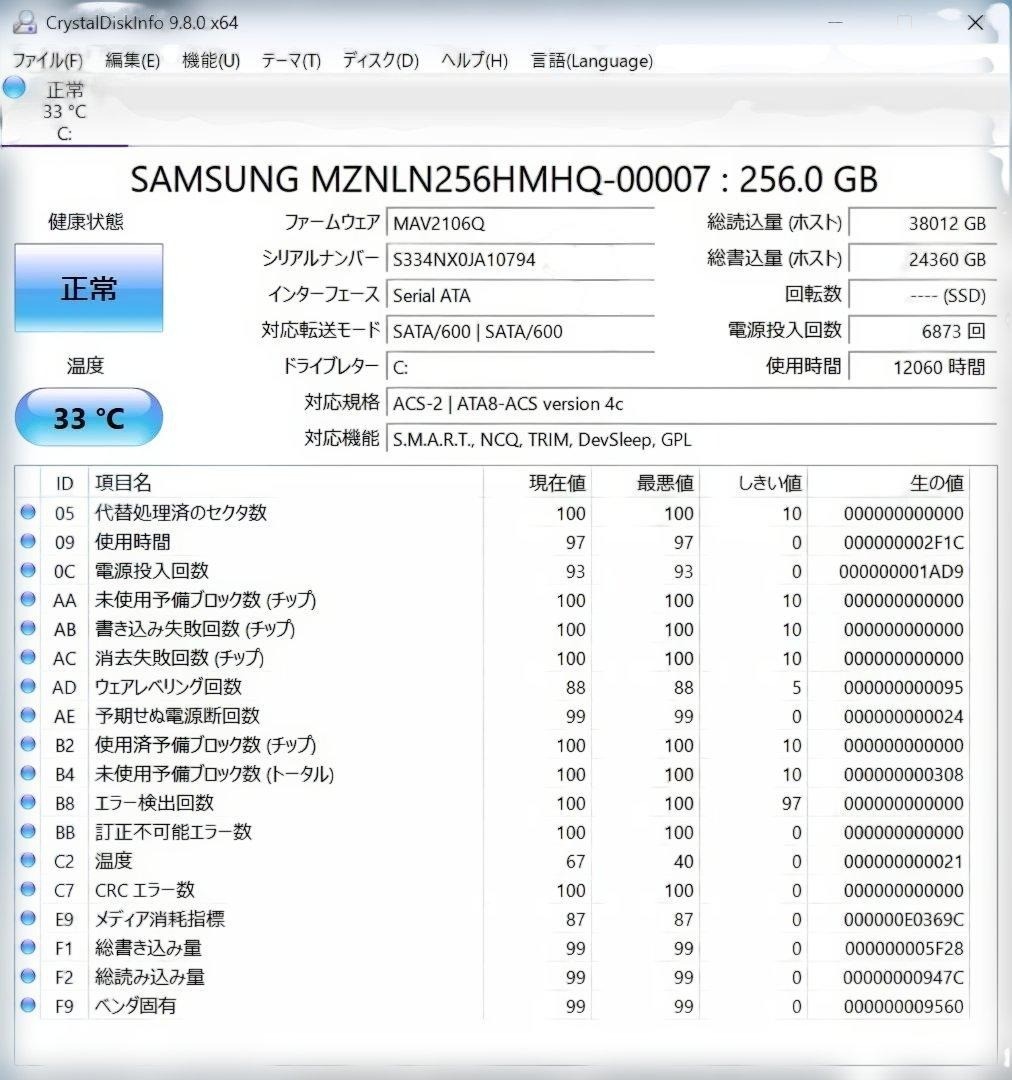Screen dimensions: 1012x1080
Task: Click the firmware field MAV2106Q
Action: [520, 224]
